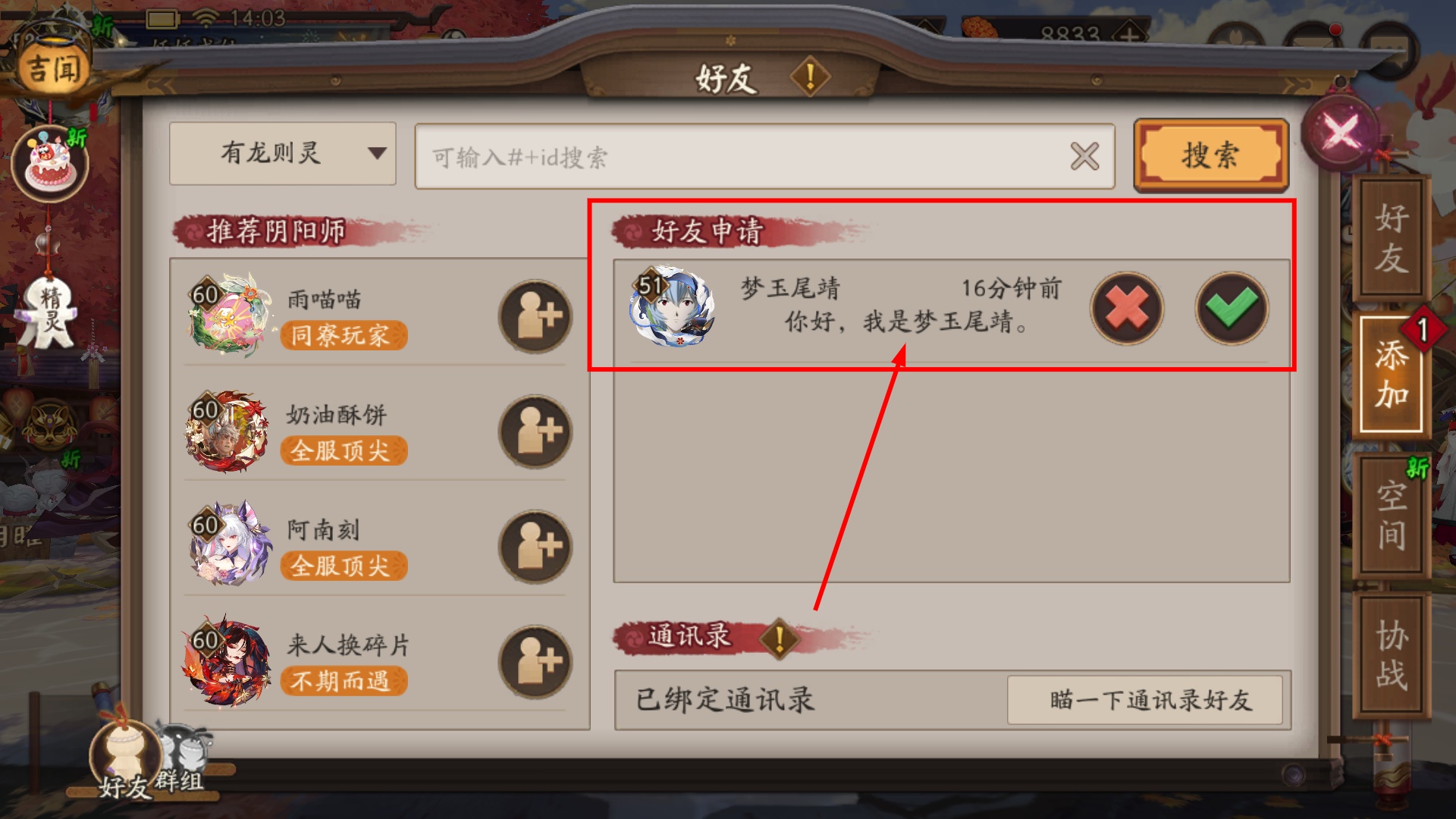Add 奶油酥饼 as a friend
The height and width of the screenshot is (819, 1456).
tap(535, 431)
